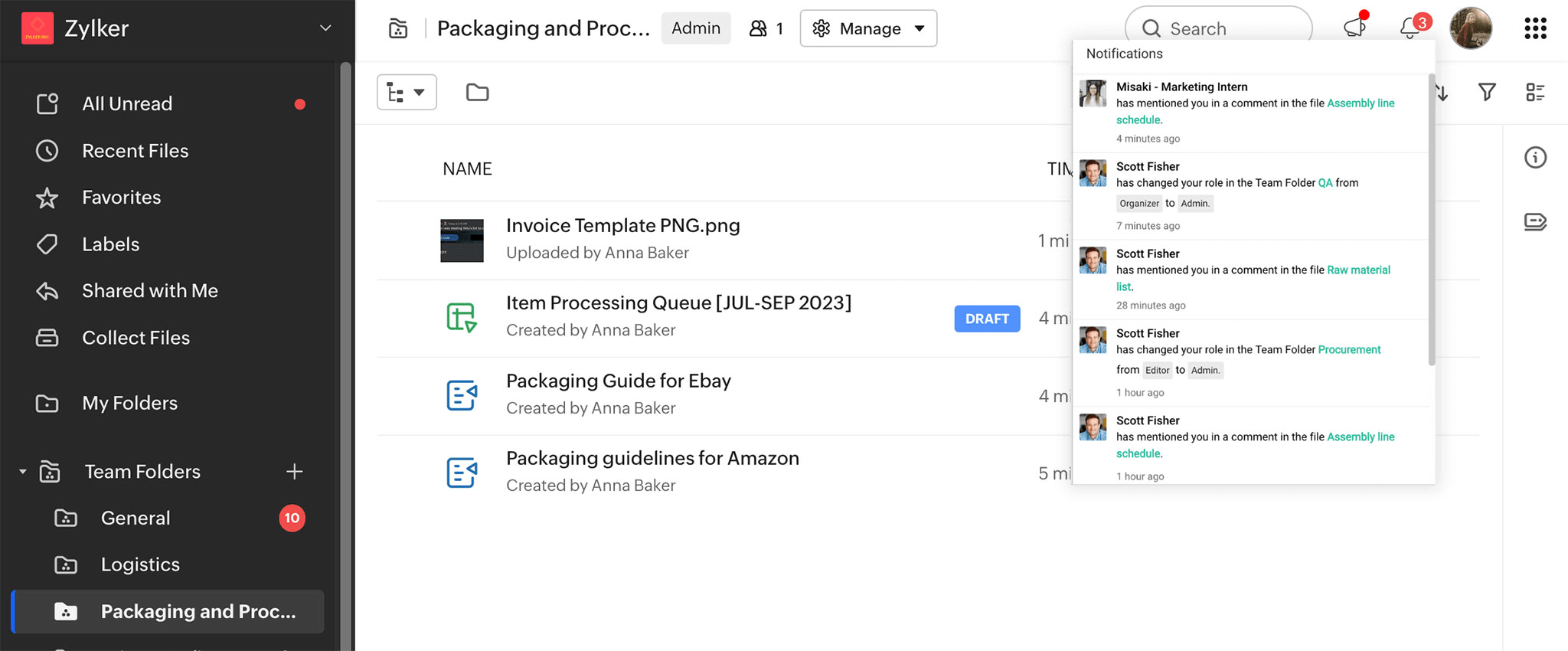Open the Raw material list link
This screenshot has width=1568, height=651.
pyautogui.click(x=1357, y=270)
